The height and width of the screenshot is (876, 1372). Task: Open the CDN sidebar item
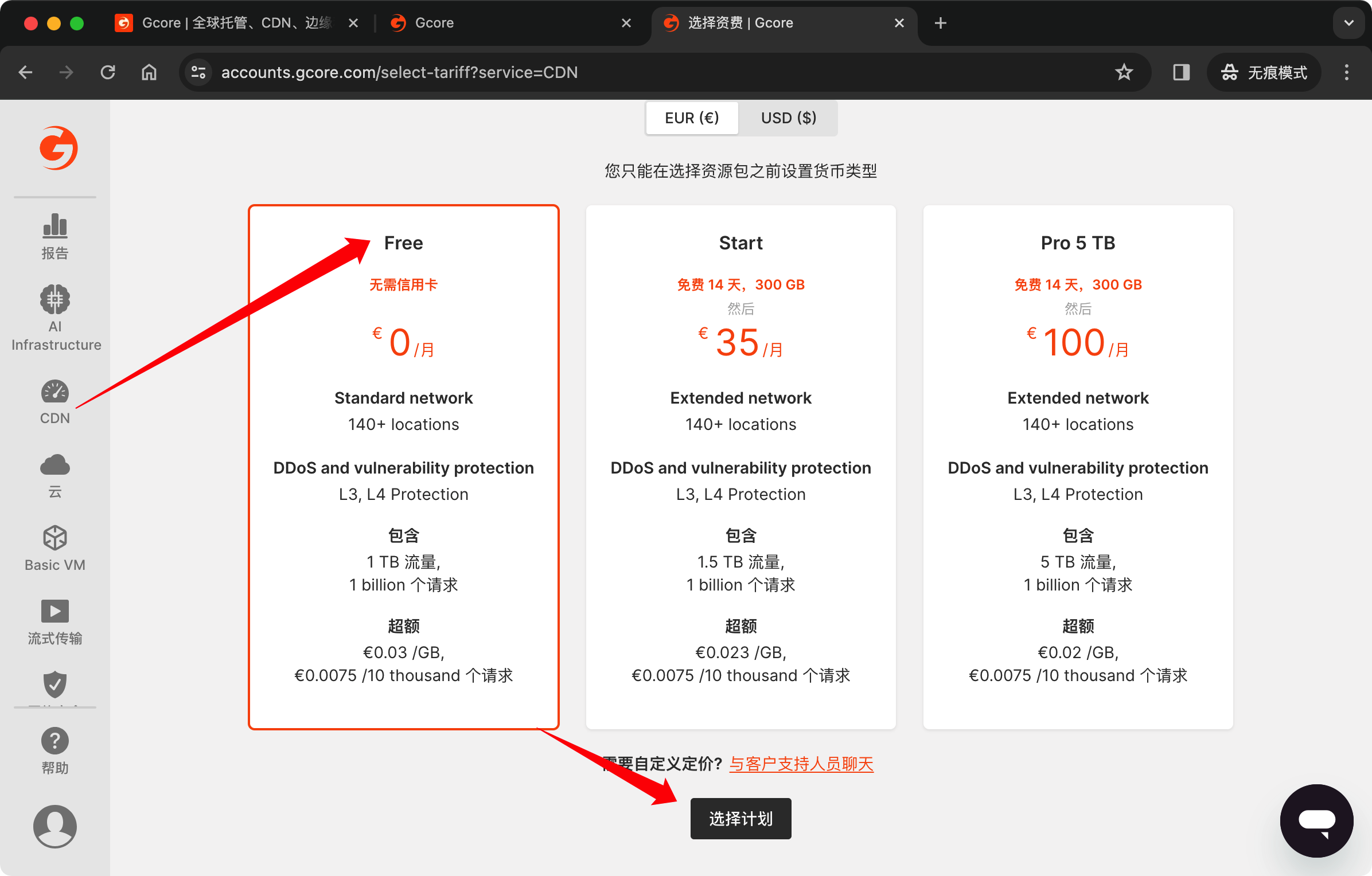55,402
